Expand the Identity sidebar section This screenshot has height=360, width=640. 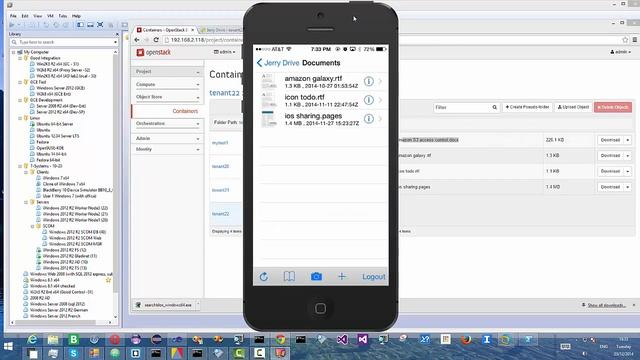click(x=167, y=149)
